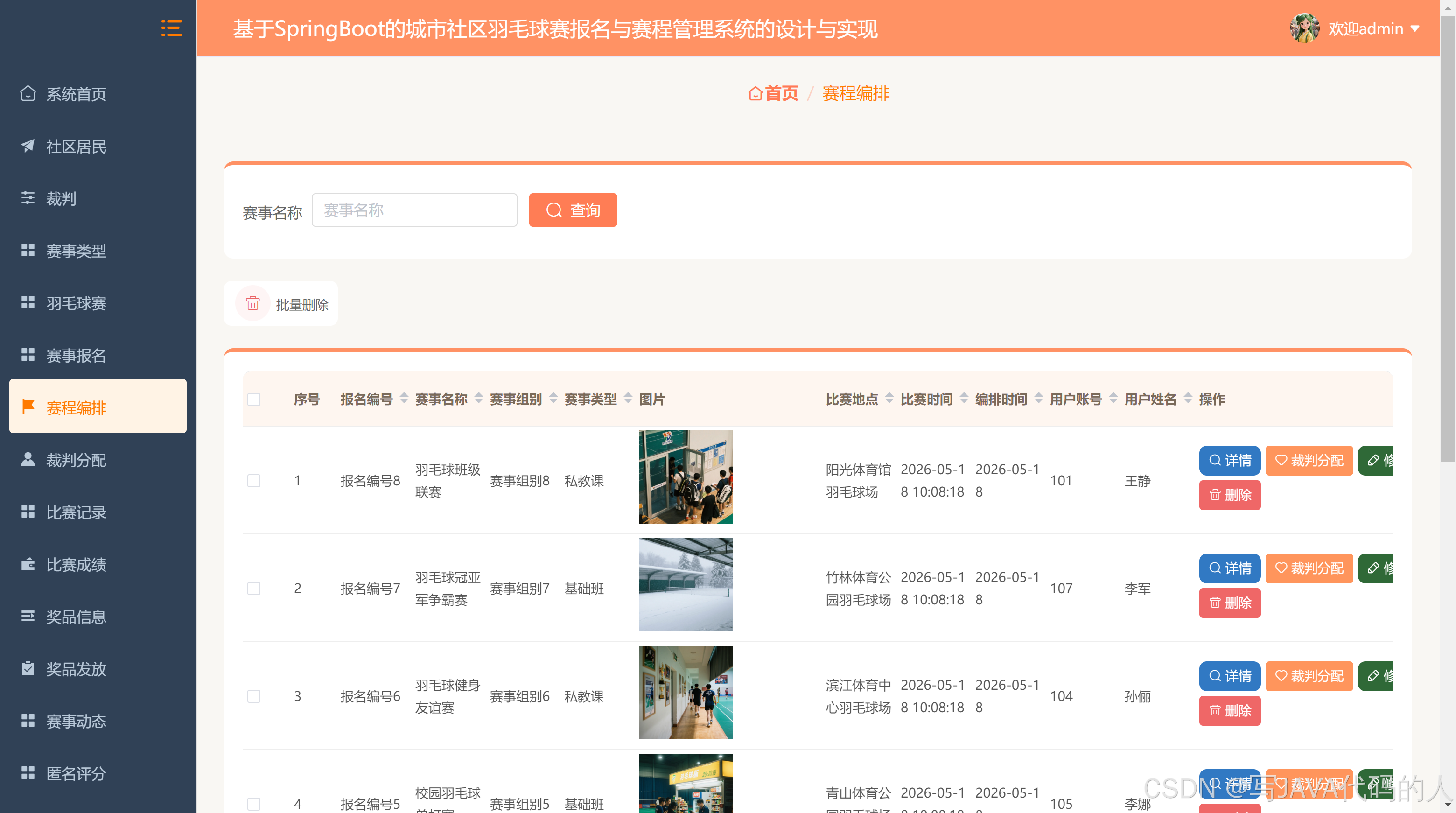The width and height of the screenshot is (1456, 813).
Task: Click the home icon beside 系统首页
Action: [28, 94]
